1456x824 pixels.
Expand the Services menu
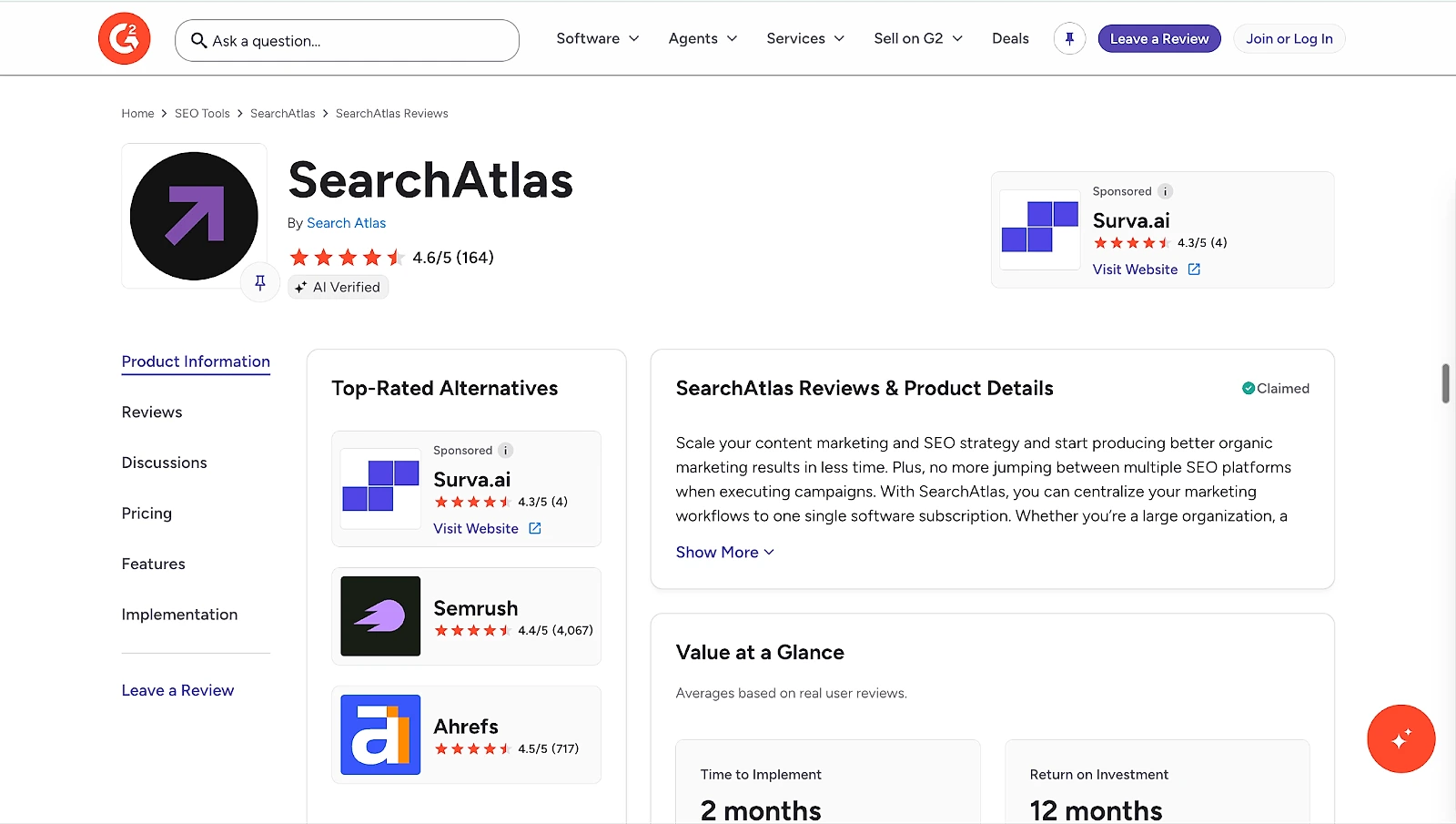click(805, 38)
